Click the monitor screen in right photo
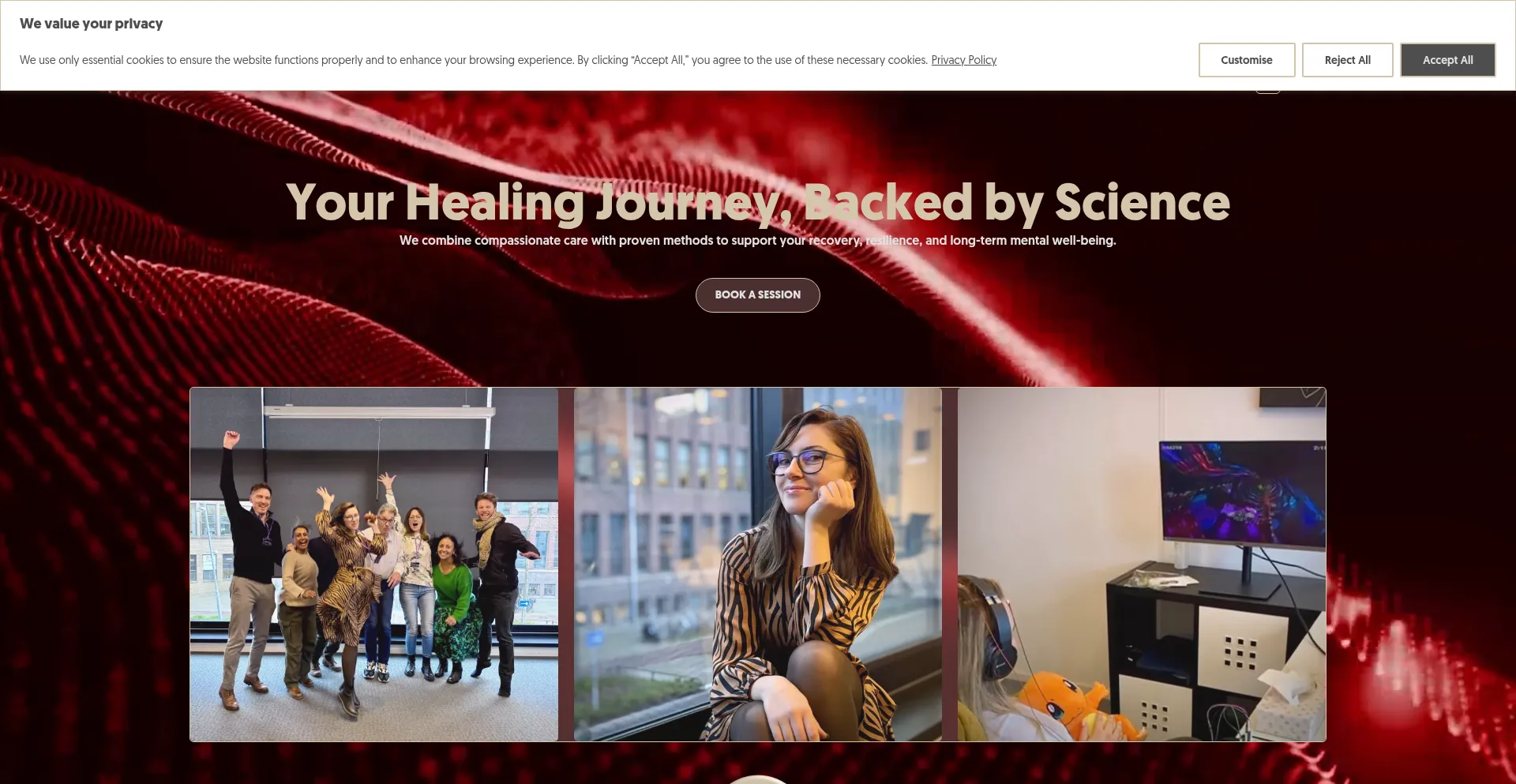This screenshot has height=784, width=1516. click(1242, 493)
